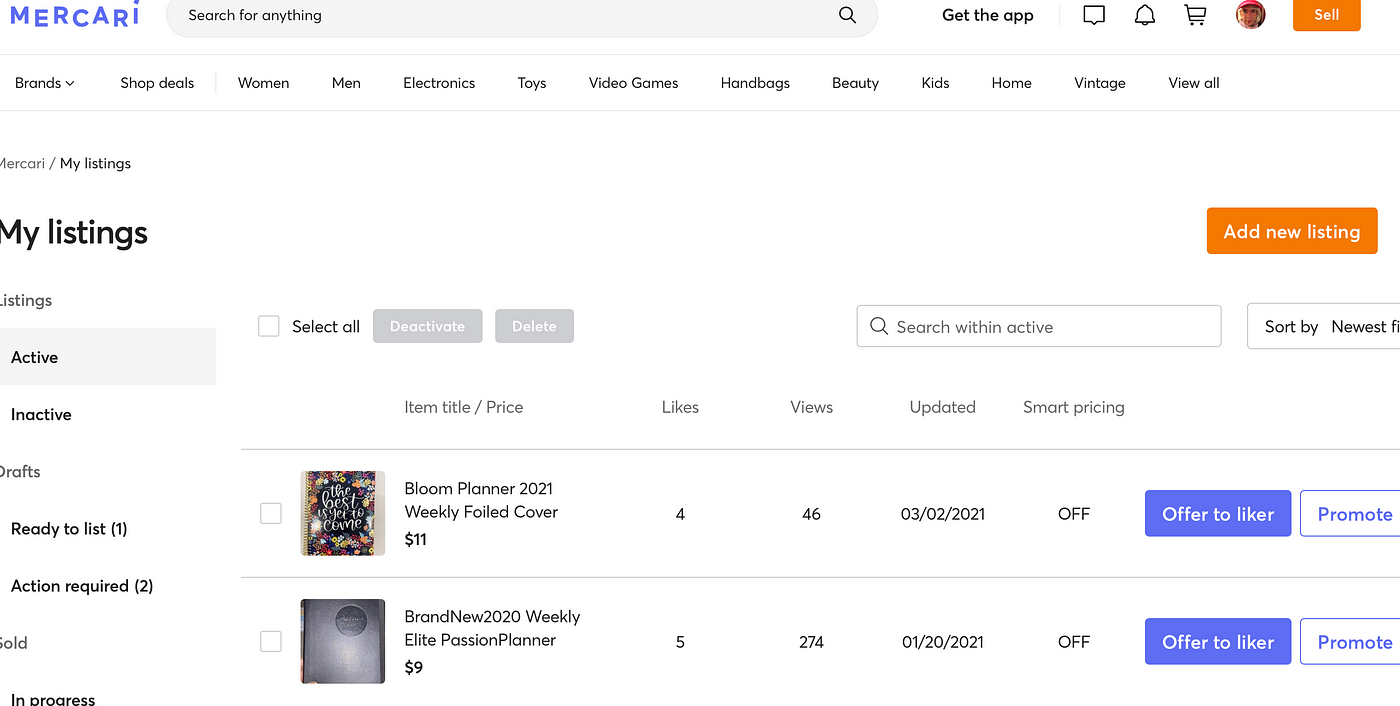Open In progress sold items

(53, 698)
